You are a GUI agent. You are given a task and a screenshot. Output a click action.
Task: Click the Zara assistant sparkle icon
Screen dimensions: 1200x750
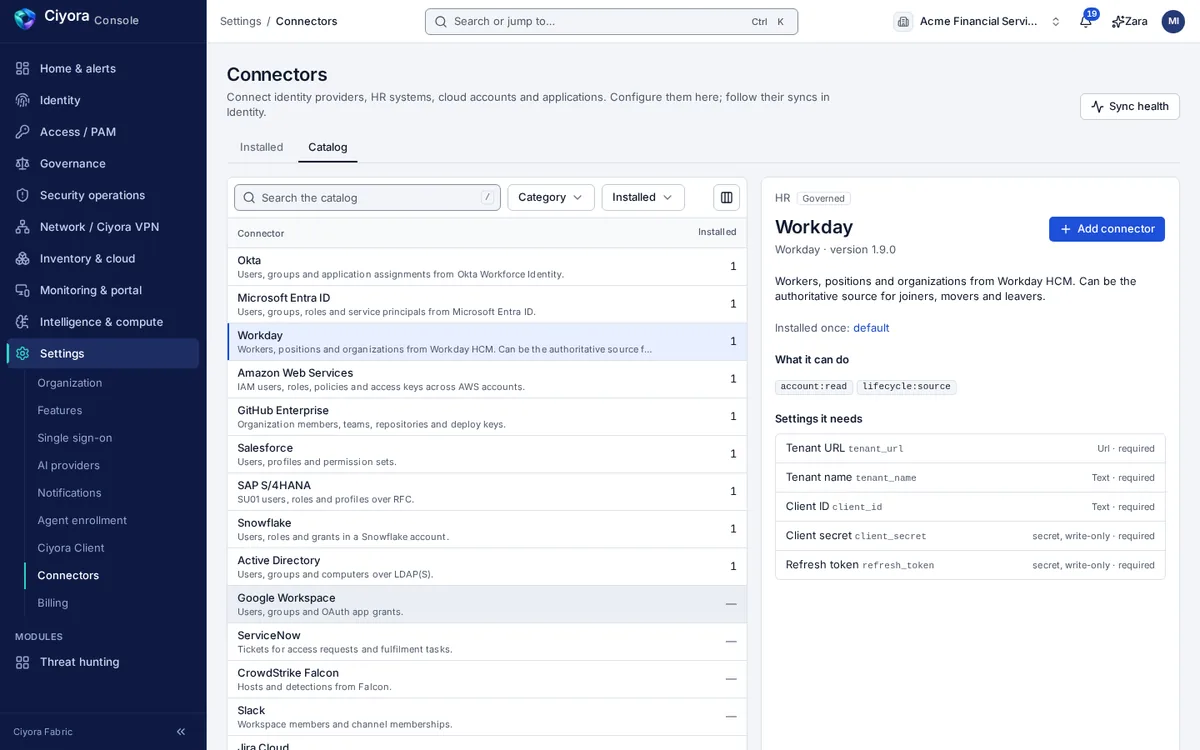(1117, 21)
